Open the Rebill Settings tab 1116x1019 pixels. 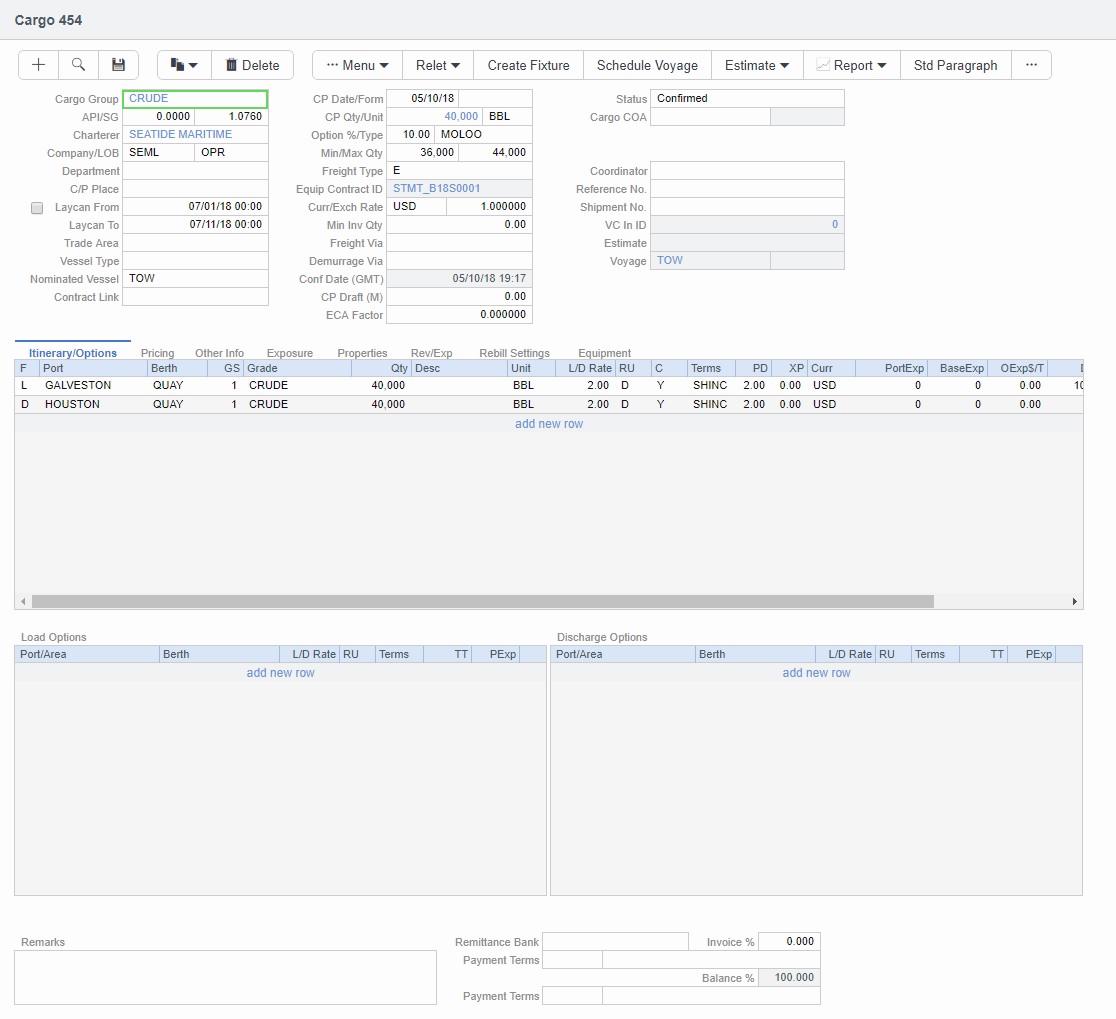[514, 353]
